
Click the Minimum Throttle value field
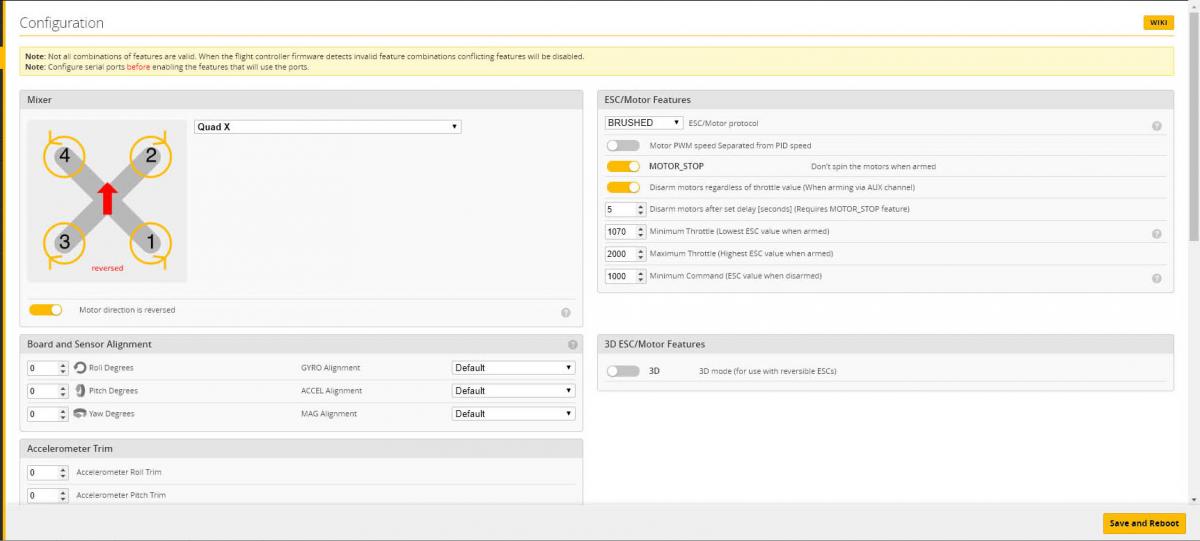(619, 232)
